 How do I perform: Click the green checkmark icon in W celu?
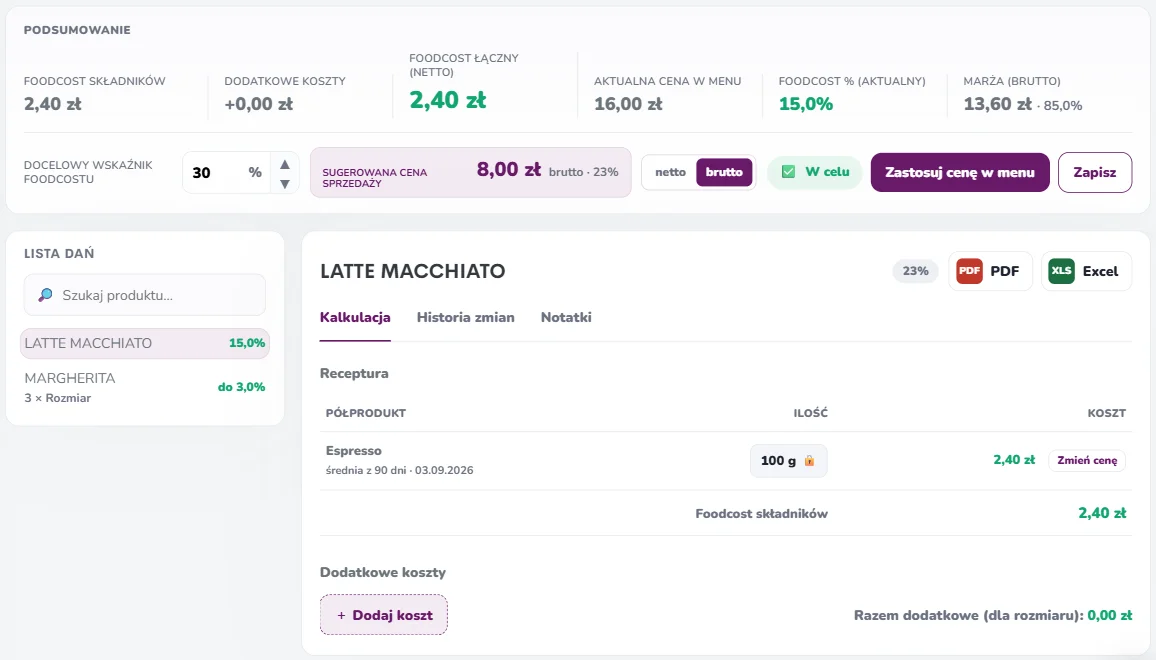click(788, 172)
